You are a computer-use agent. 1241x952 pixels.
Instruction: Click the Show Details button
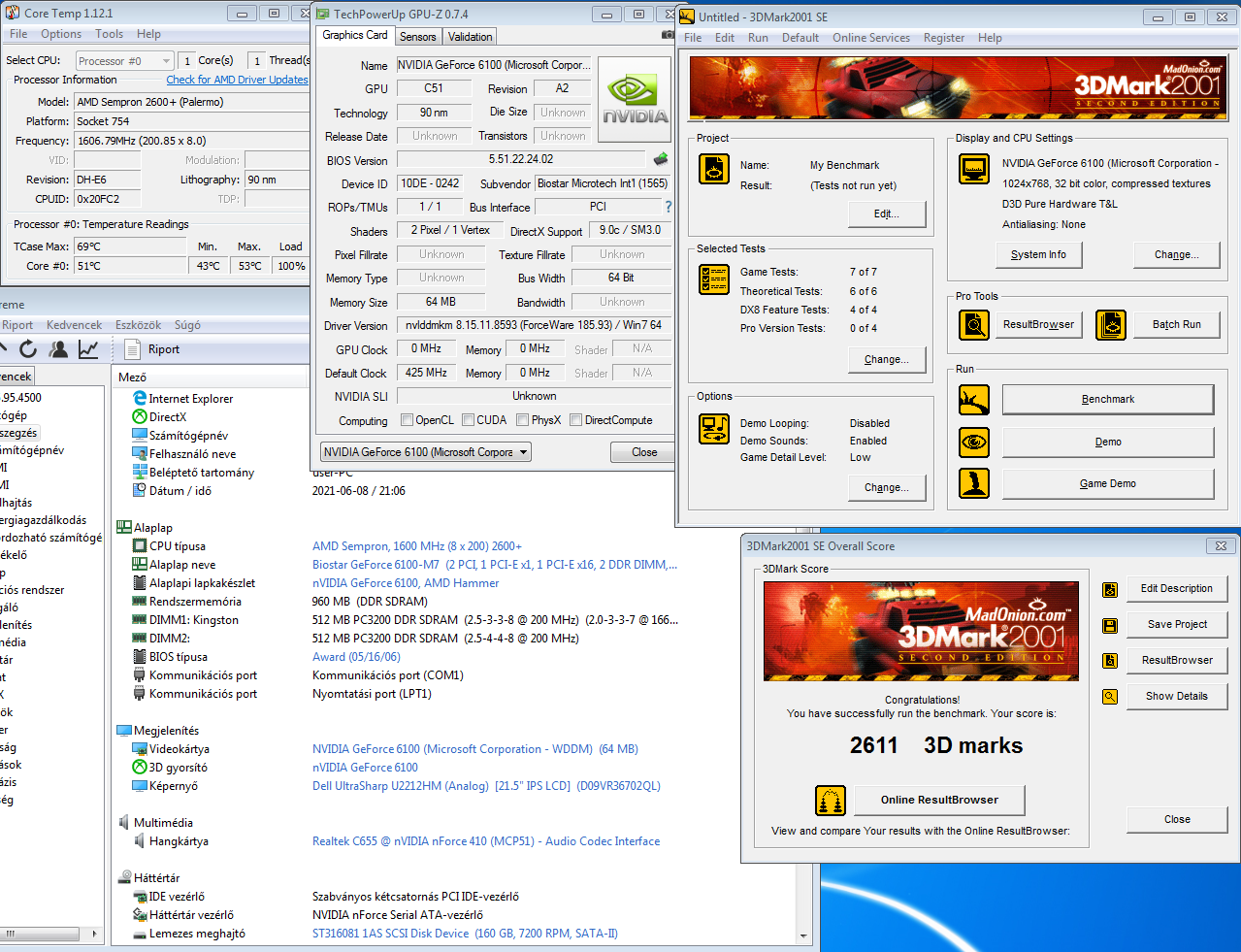(x=1176, y=696)
